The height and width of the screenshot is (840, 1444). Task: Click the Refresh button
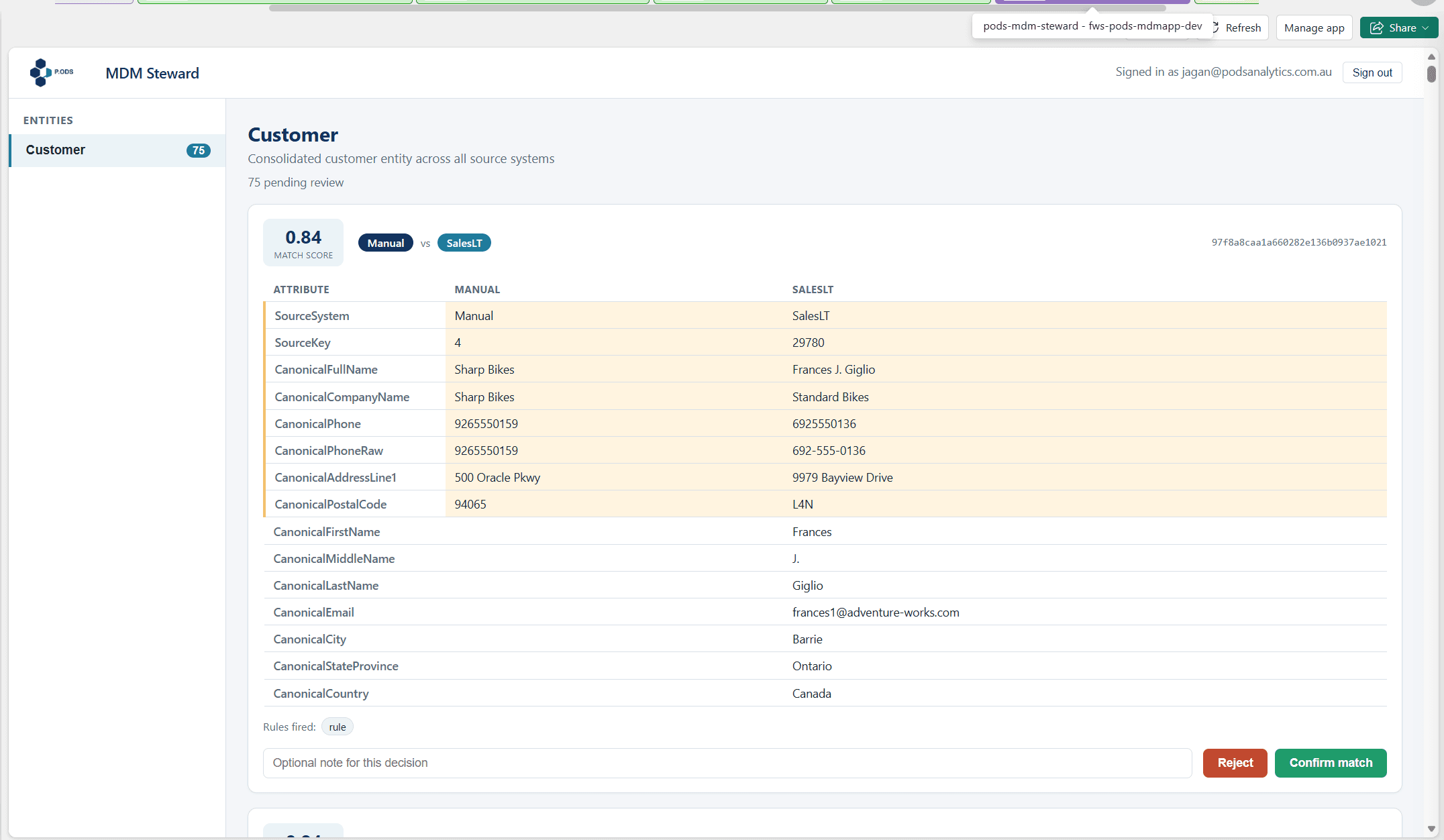point(1243,28)
